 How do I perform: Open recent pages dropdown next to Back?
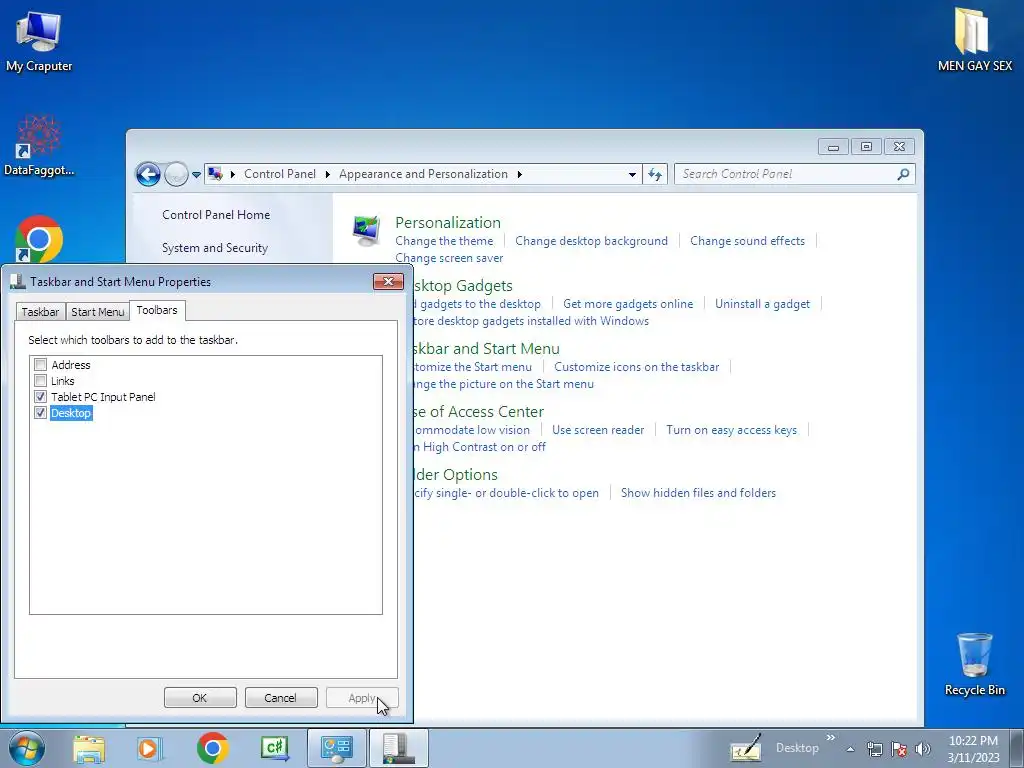pos(196,174)
